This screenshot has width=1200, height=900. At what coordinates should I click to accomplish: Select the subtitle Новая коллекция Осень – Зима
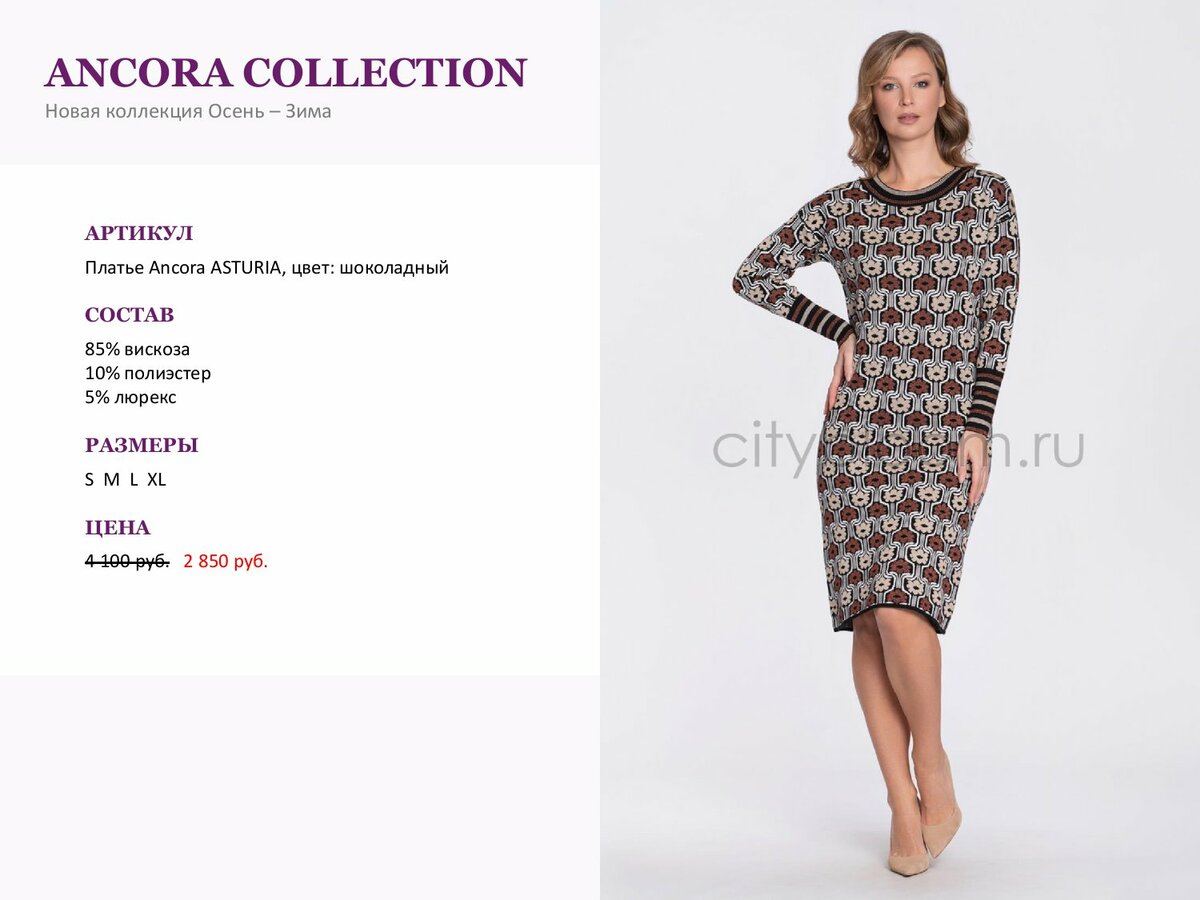tap(188, 111)
